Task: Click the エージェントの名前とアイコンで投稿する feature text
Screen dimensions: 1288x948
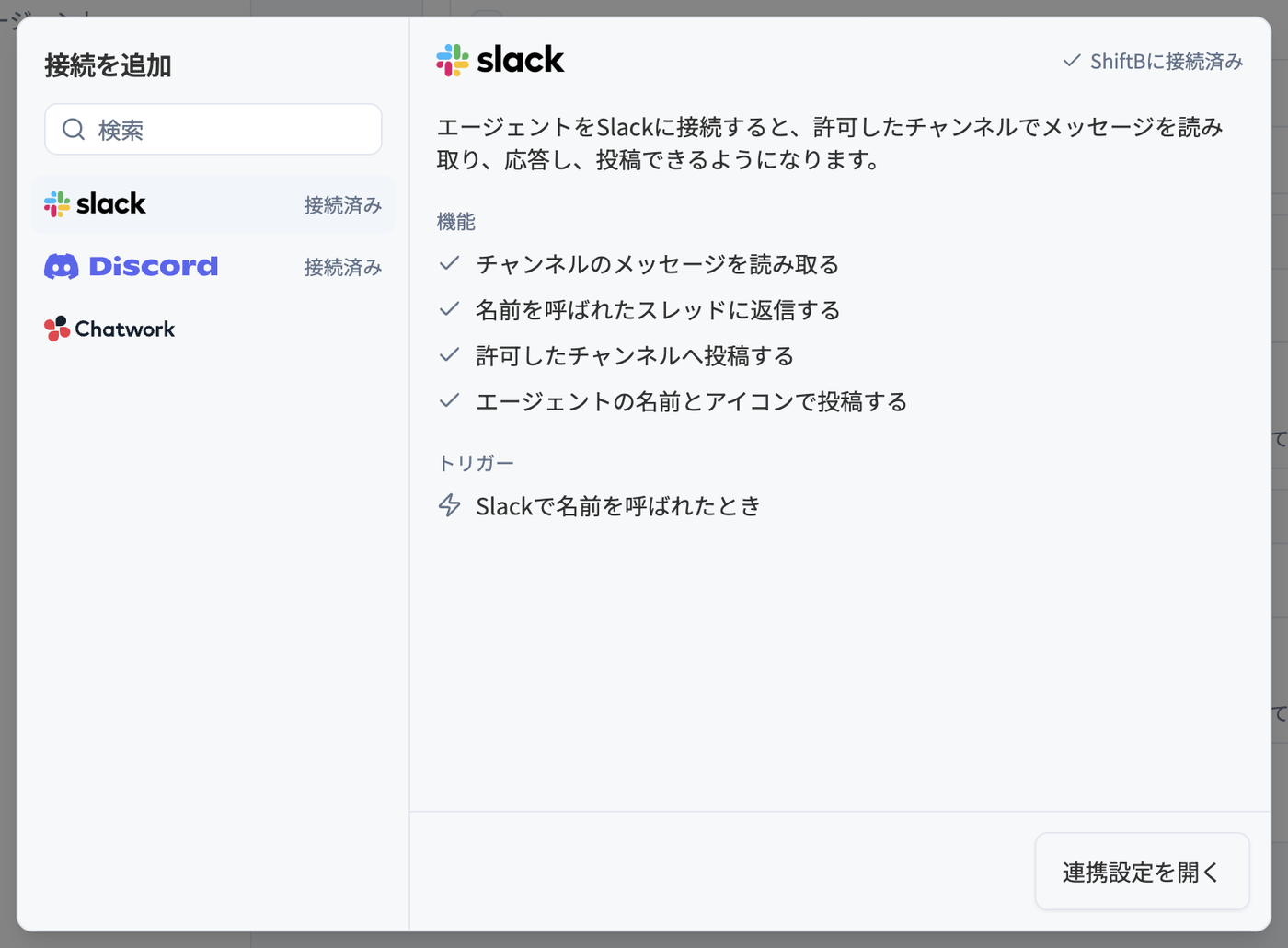Action: click(692, 402)
